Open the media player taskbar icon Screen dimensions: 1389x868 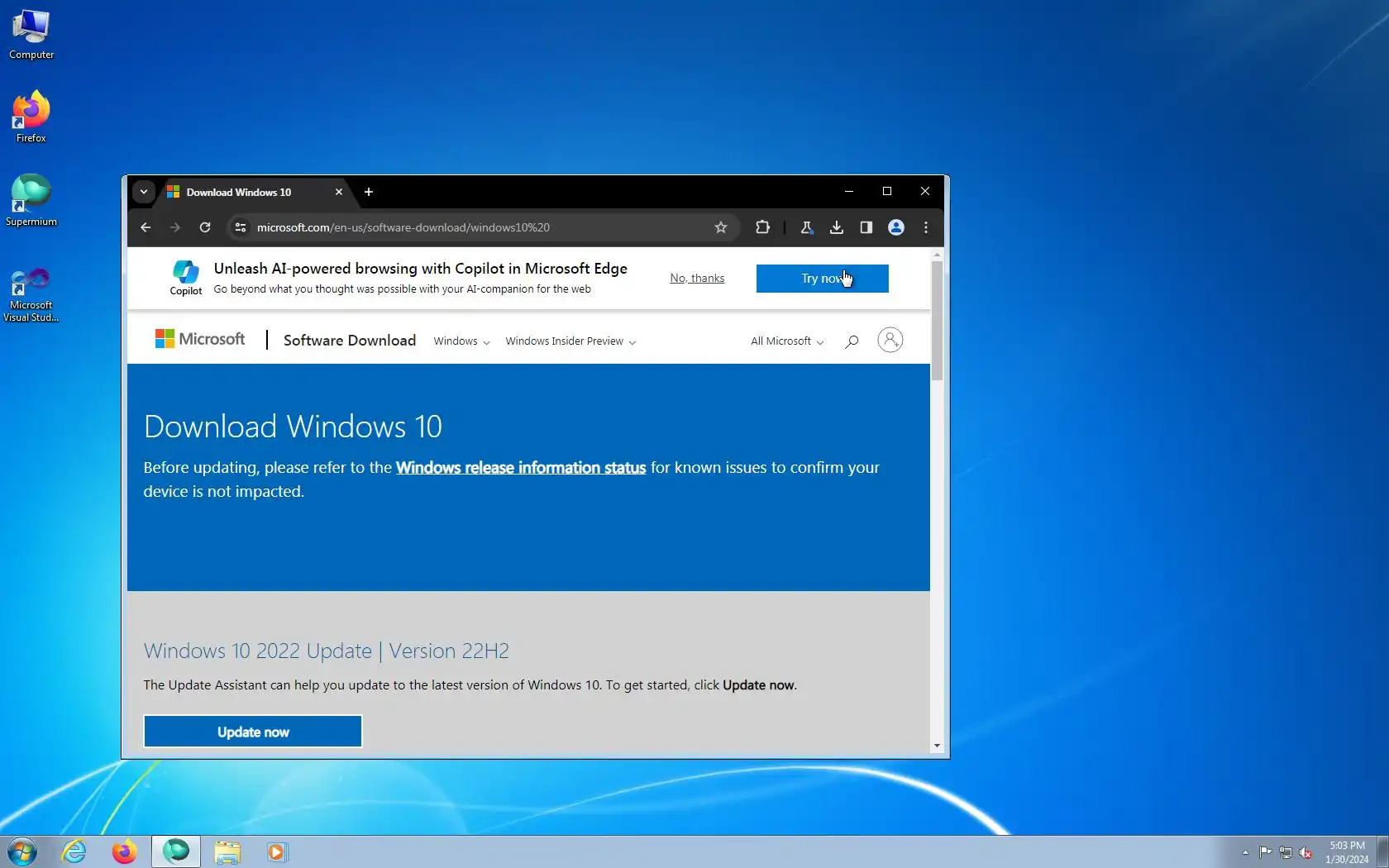[x=277, y=851]
